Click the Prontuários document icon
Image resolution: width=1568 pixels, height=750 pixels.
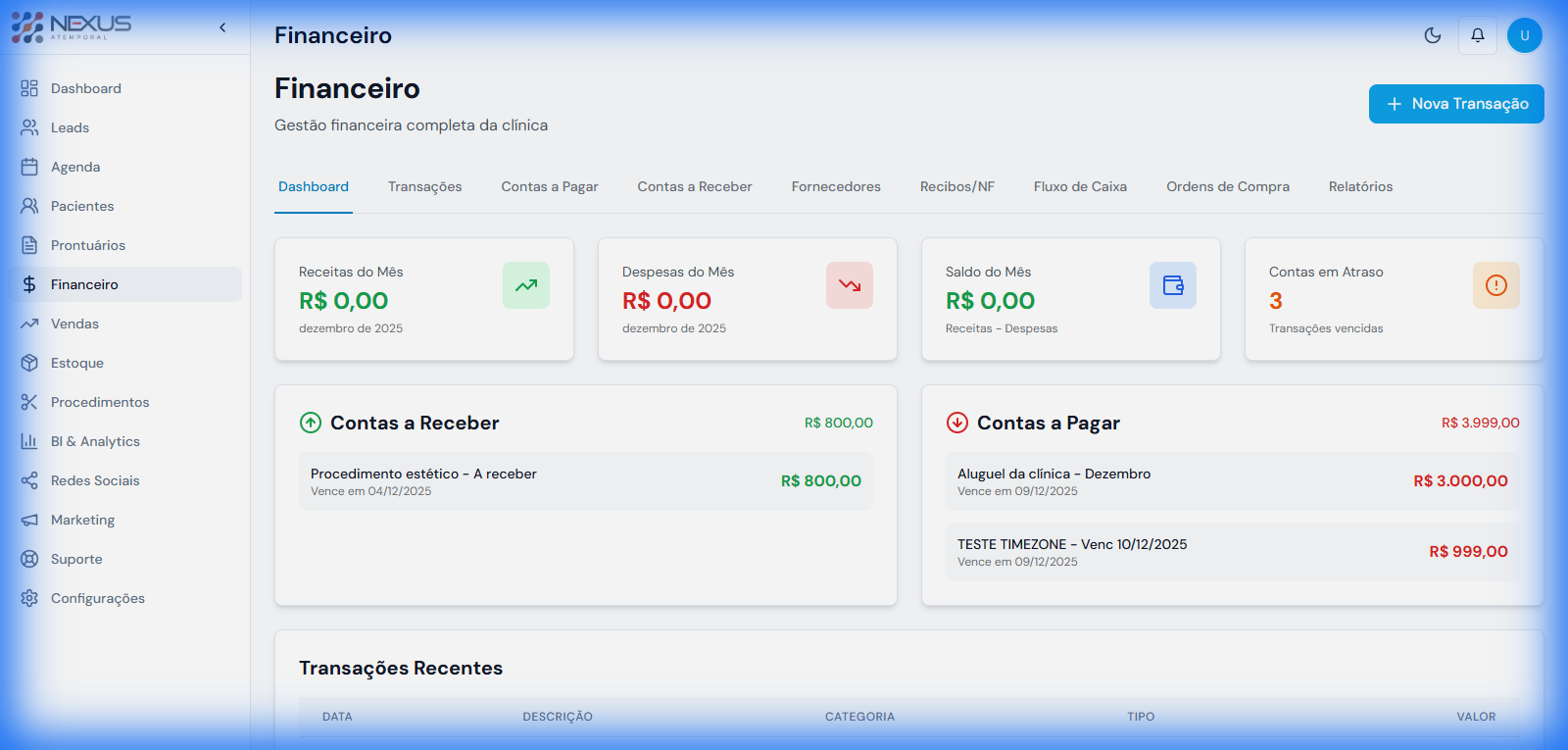(29, 245)
